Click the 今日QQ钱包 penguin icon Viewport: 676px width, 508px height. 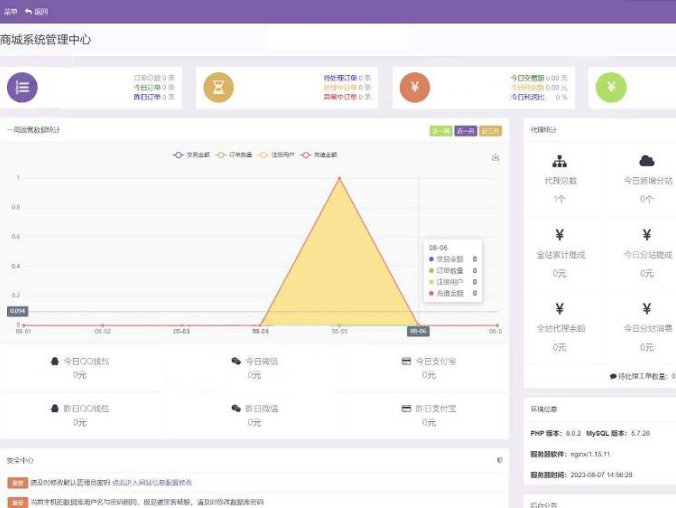coord(55,361)
